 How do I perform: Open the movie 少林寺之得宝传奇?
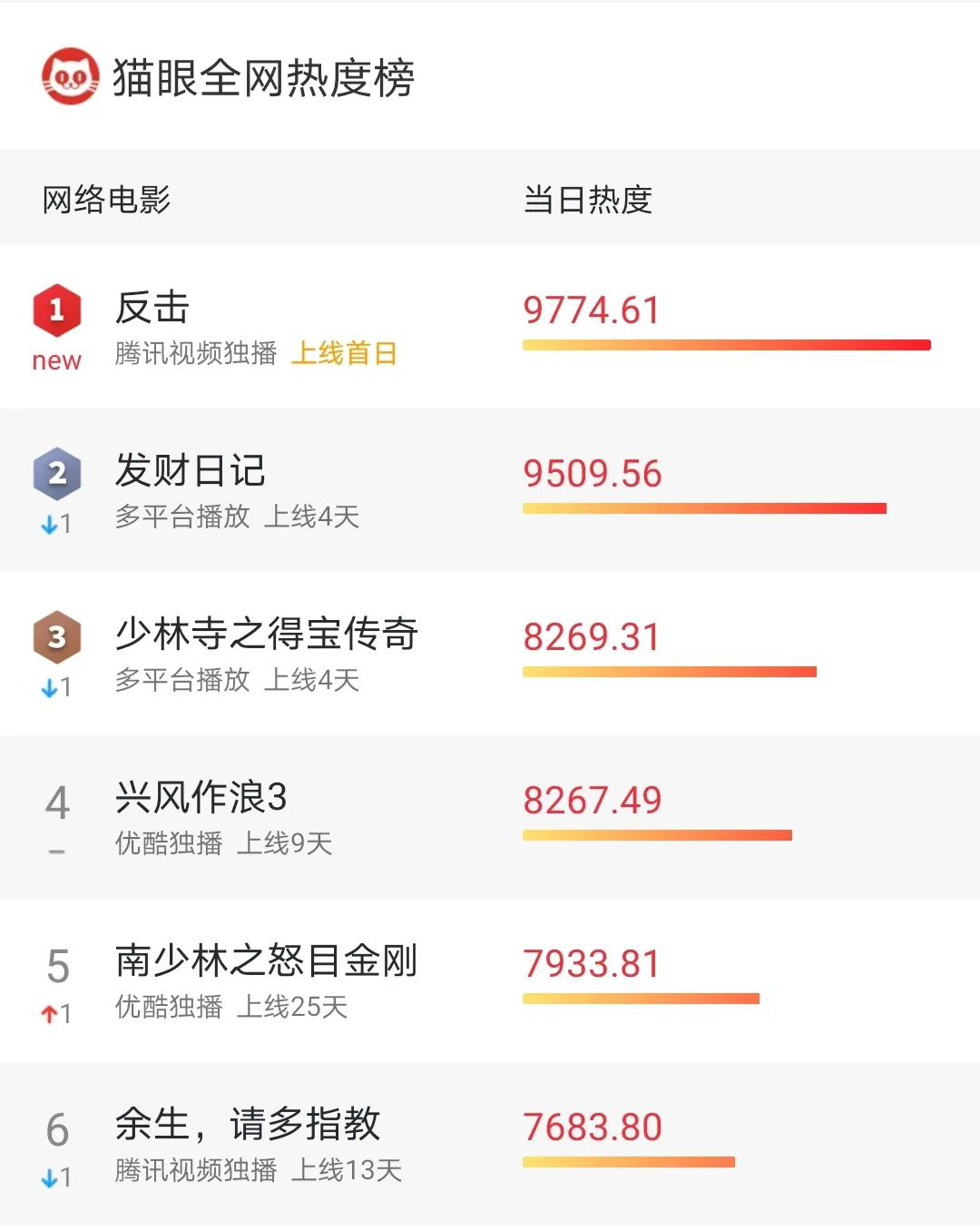click(x=267, y=634)
